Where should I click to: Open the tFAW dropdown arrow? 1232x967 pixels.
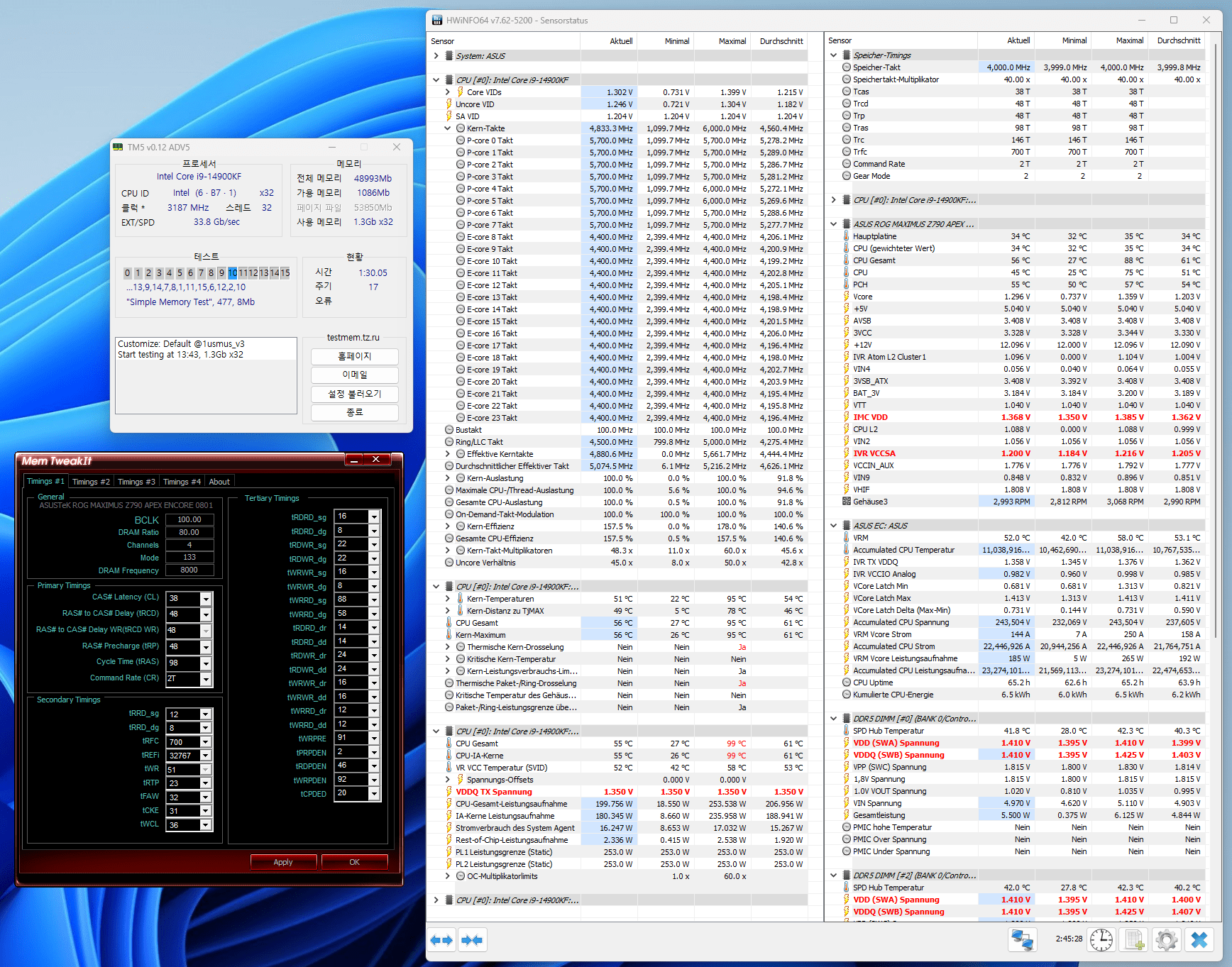pyautogui.click(x=206, y=797)
